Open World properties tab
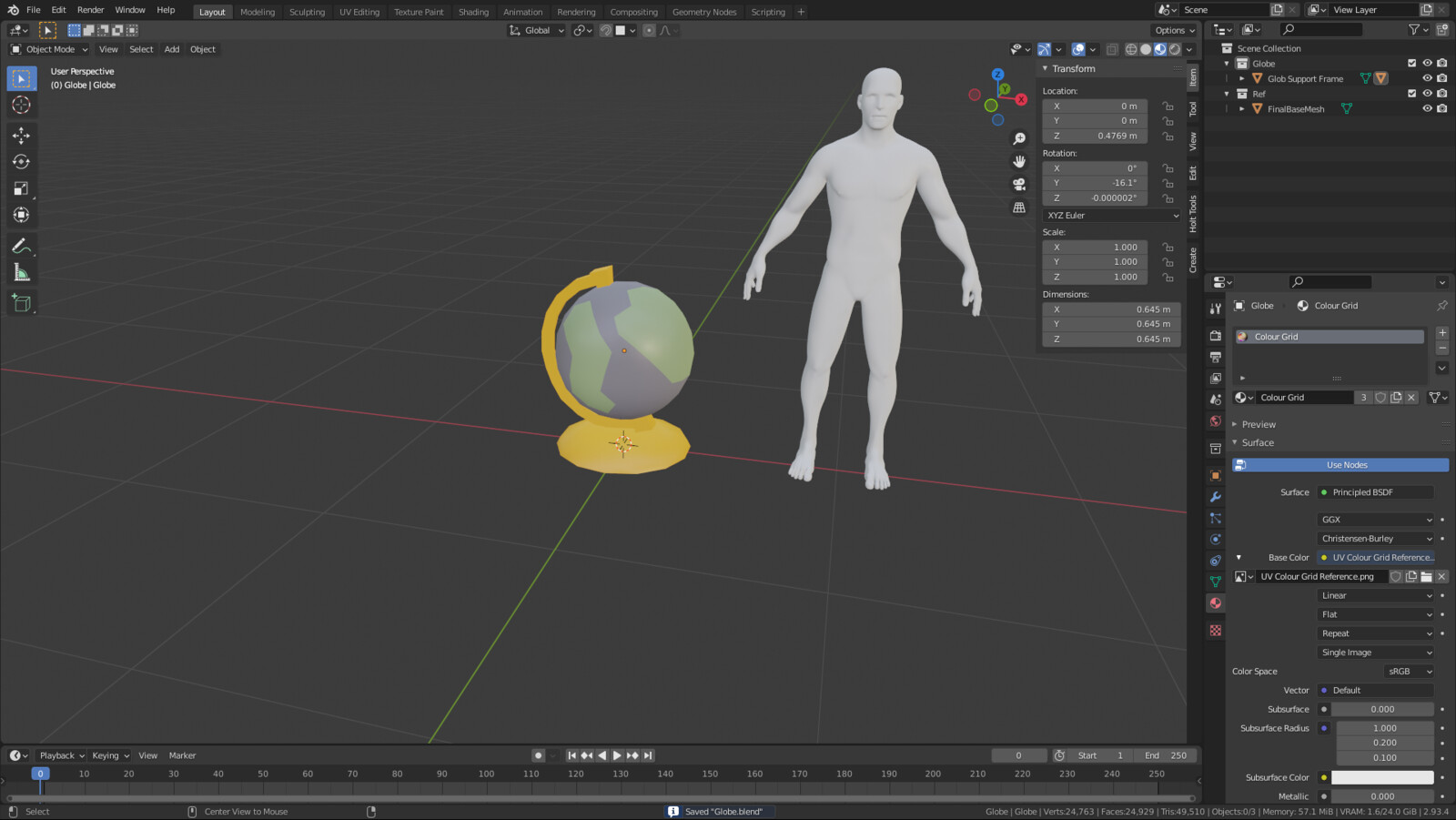The image size is (1456, 820). click(x=1216, y=420)
